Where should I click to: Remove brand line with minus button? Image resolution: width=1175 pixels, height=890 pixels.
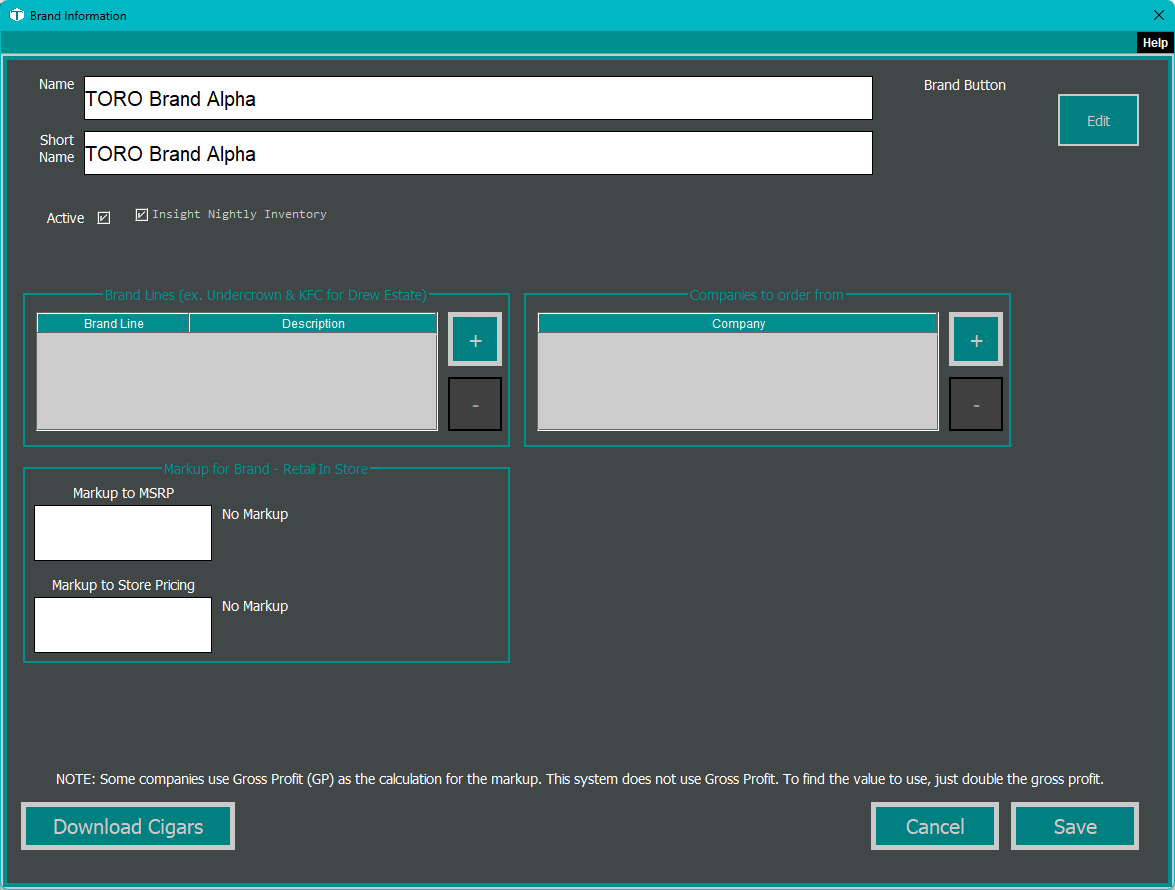click(474, 404)
